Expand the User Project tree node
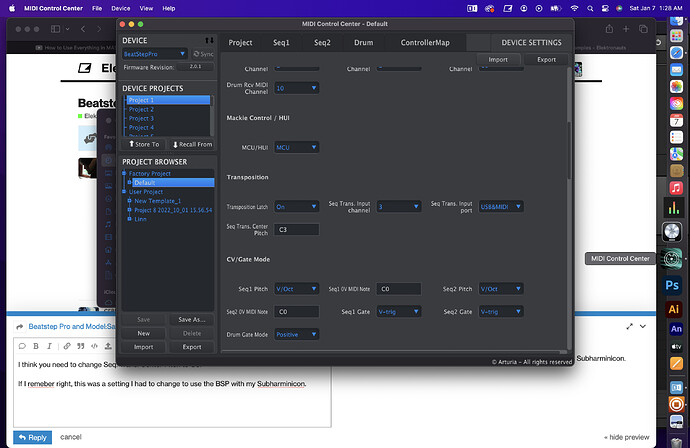Viewport: 690px width, 448px height. [x=124, y=192]
